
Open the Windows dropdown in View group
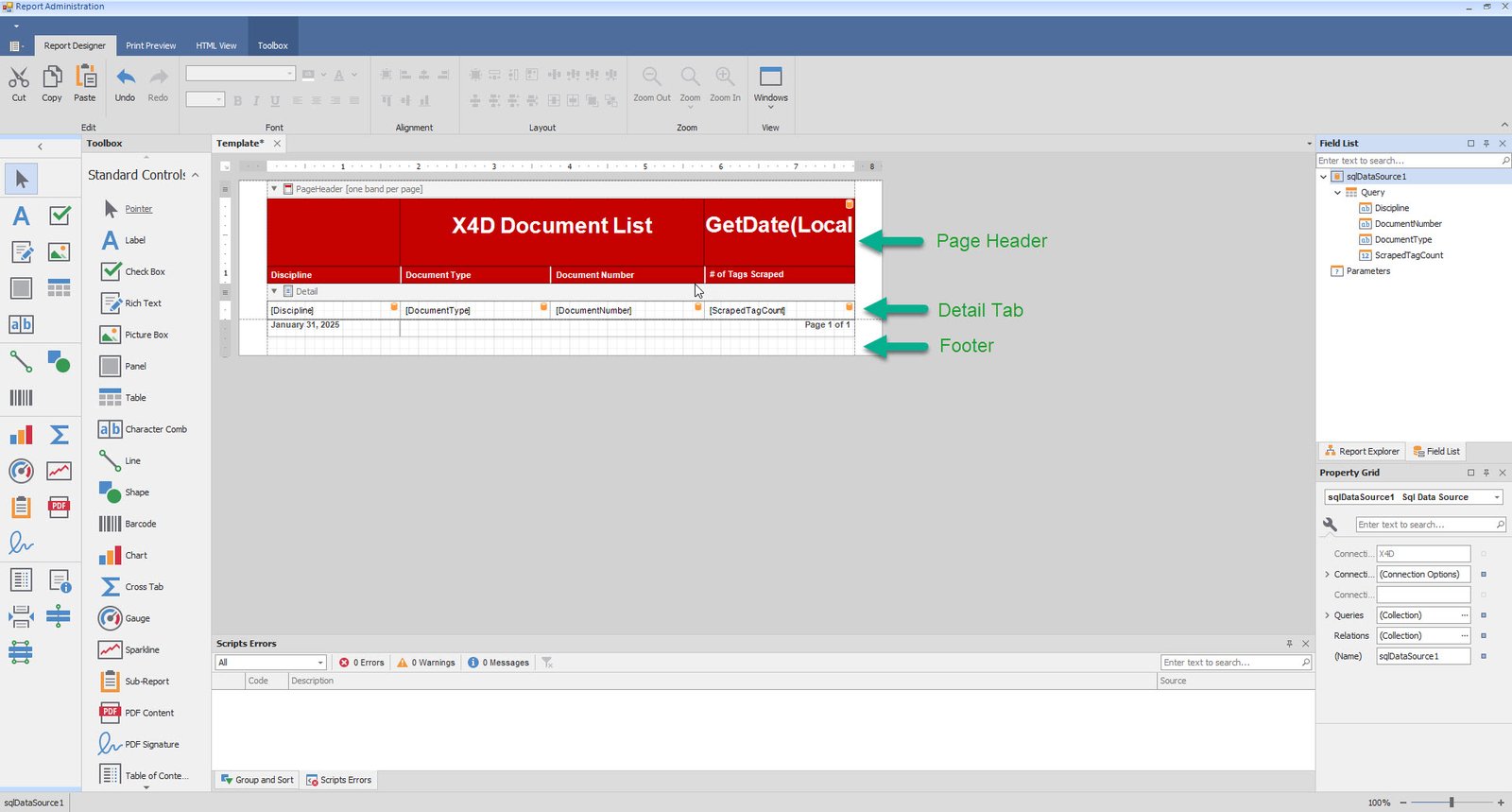point(770,85)
